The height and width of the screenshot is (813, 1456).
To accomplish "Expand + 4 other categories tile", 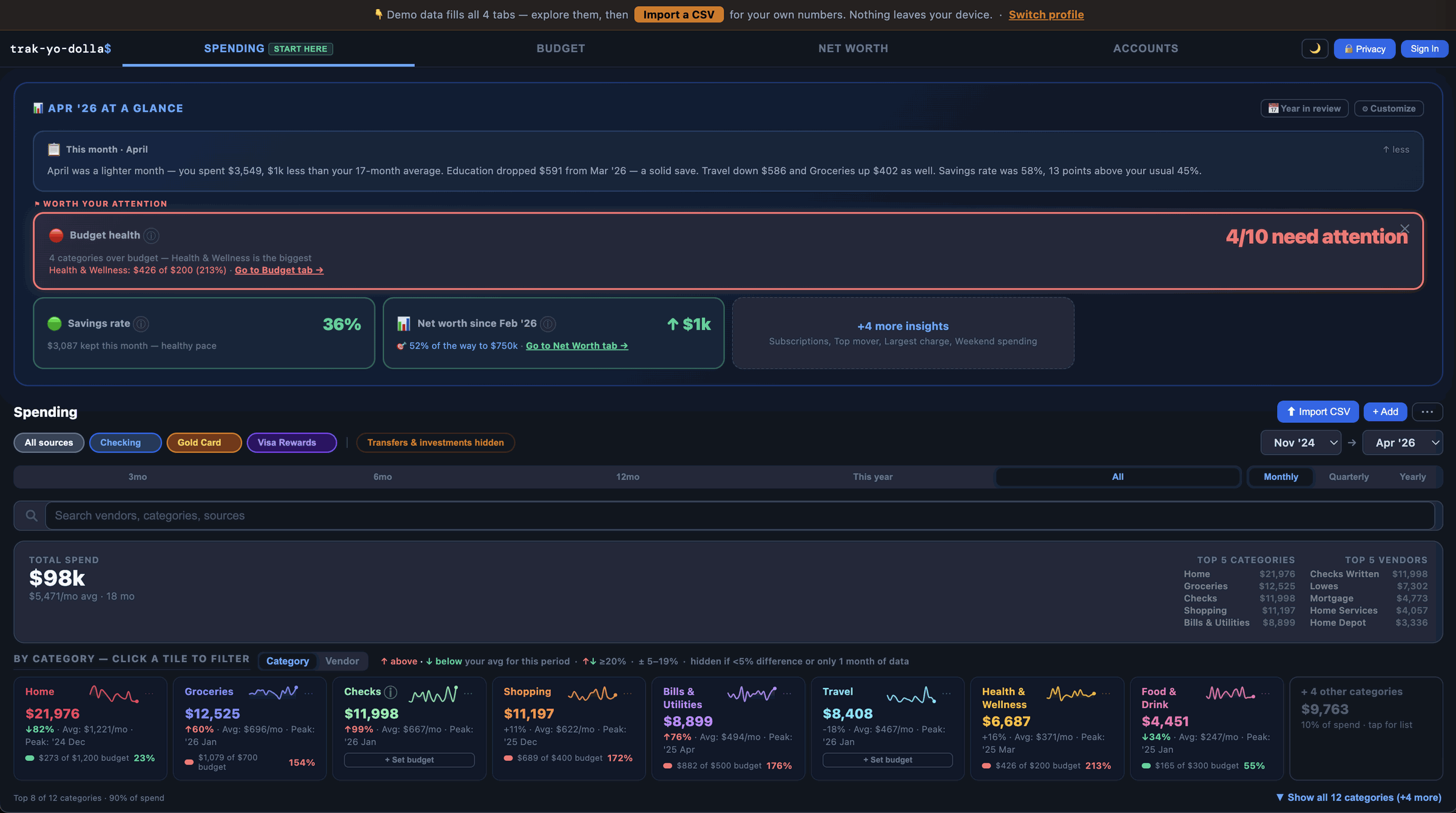I will click(x=1366, y=728).
